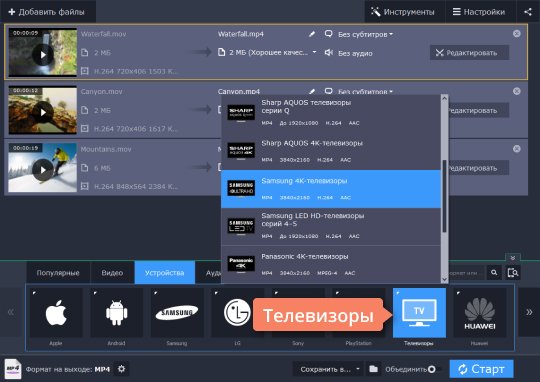Open quality dropdown 2 МБ (Хорошее качес...
540x382 pixels.
[x=268, y=52]
